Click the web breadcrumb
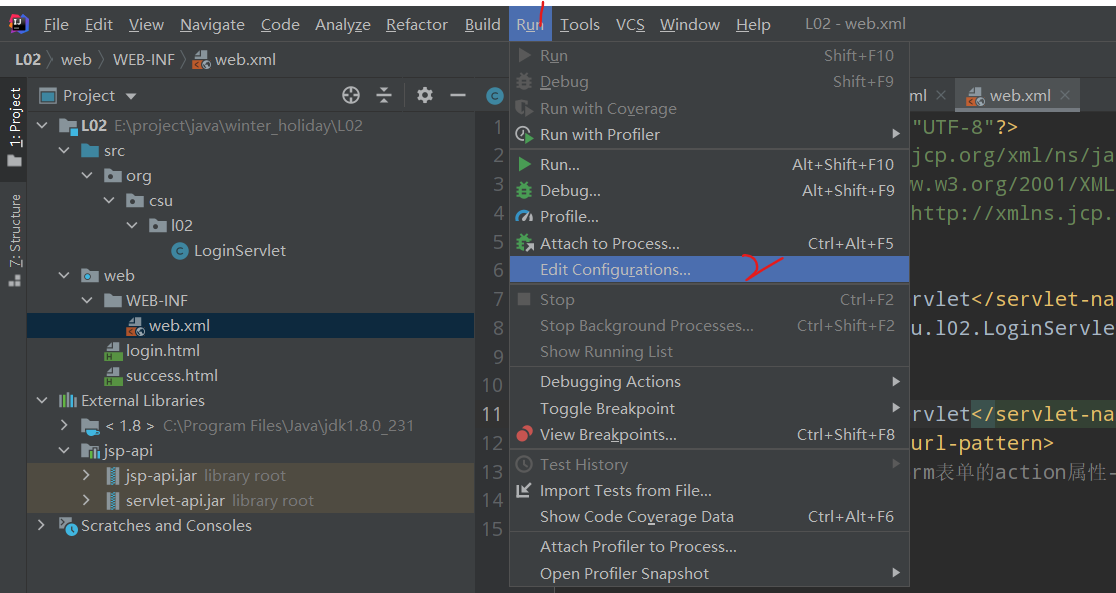Screen dimensions: 1116x593 76,60
